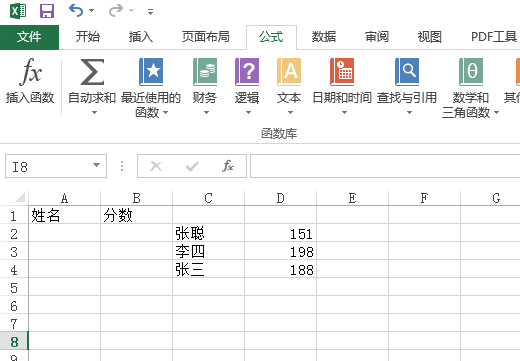The width and height of the screenshot is (520, 361).
Task: Switch to the 页面布局 tab
Action: (206, 37)
